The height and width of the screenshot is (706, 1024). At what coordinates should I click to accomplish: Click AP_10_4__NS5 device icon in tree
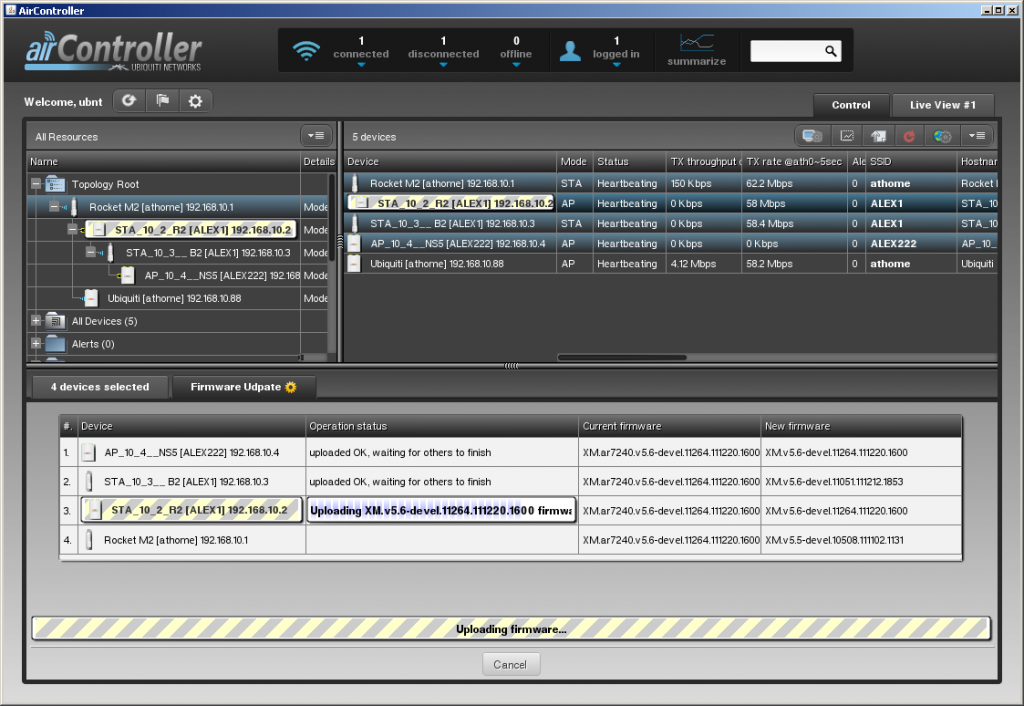[128, 275]
